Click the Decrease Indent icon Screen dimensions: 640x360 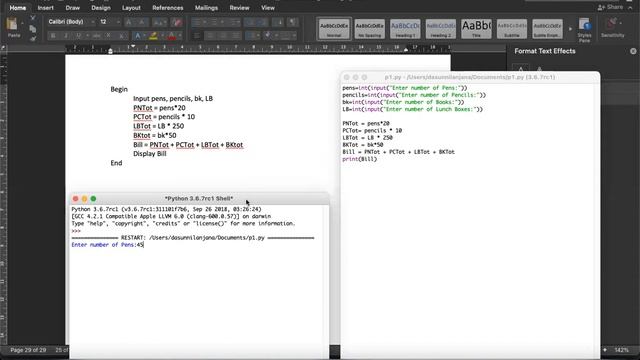[x=250, y=22]
